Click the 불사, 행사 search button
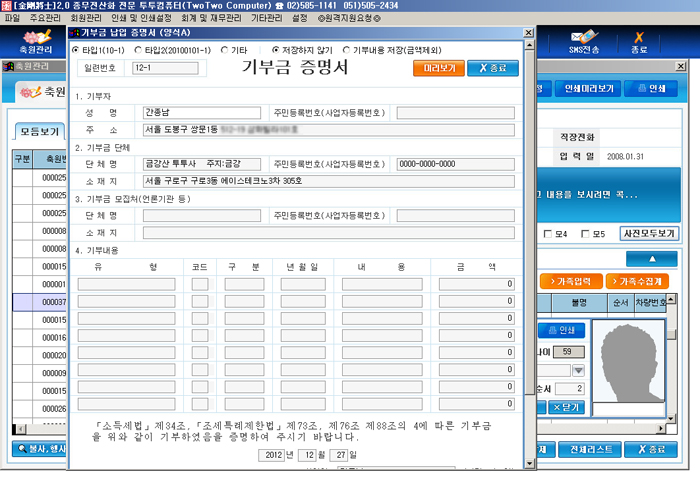Viewport: 700px width, 490px height. 40,448
